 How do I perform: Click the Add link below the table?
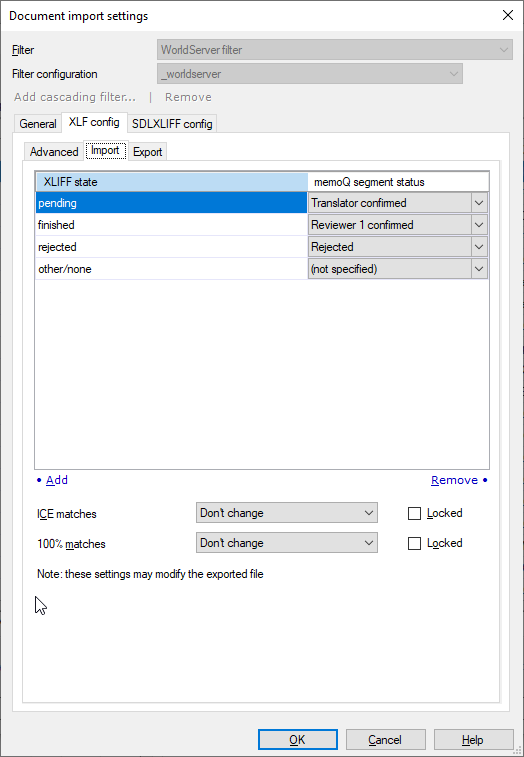pos(57,480)
